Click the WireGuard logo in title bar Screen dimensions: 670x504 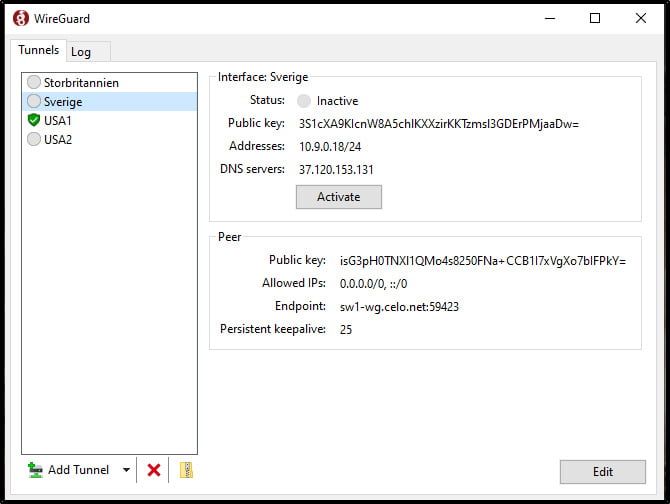pos(21,18)
